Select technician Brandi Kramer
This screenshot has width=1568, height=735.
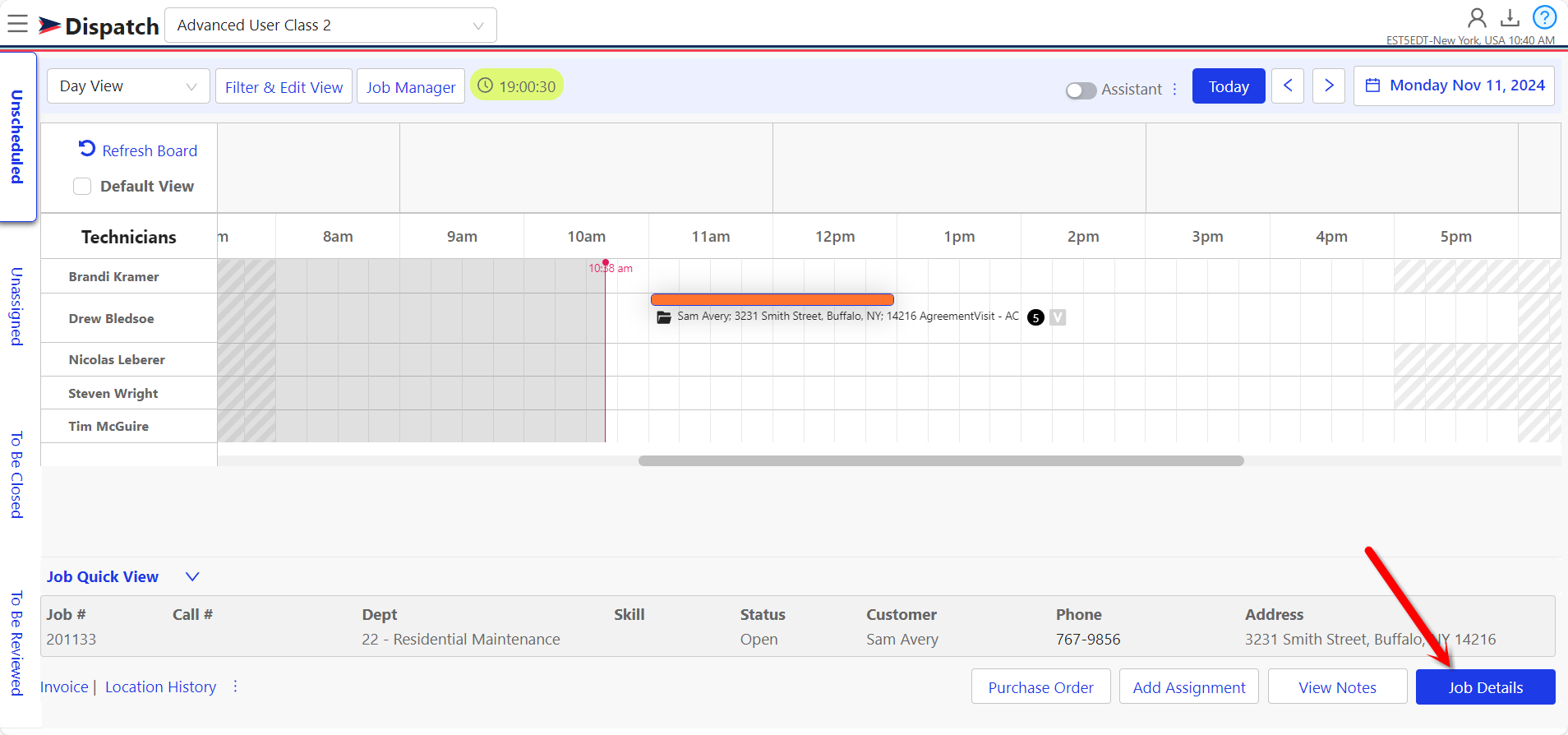tap(114, 276)
